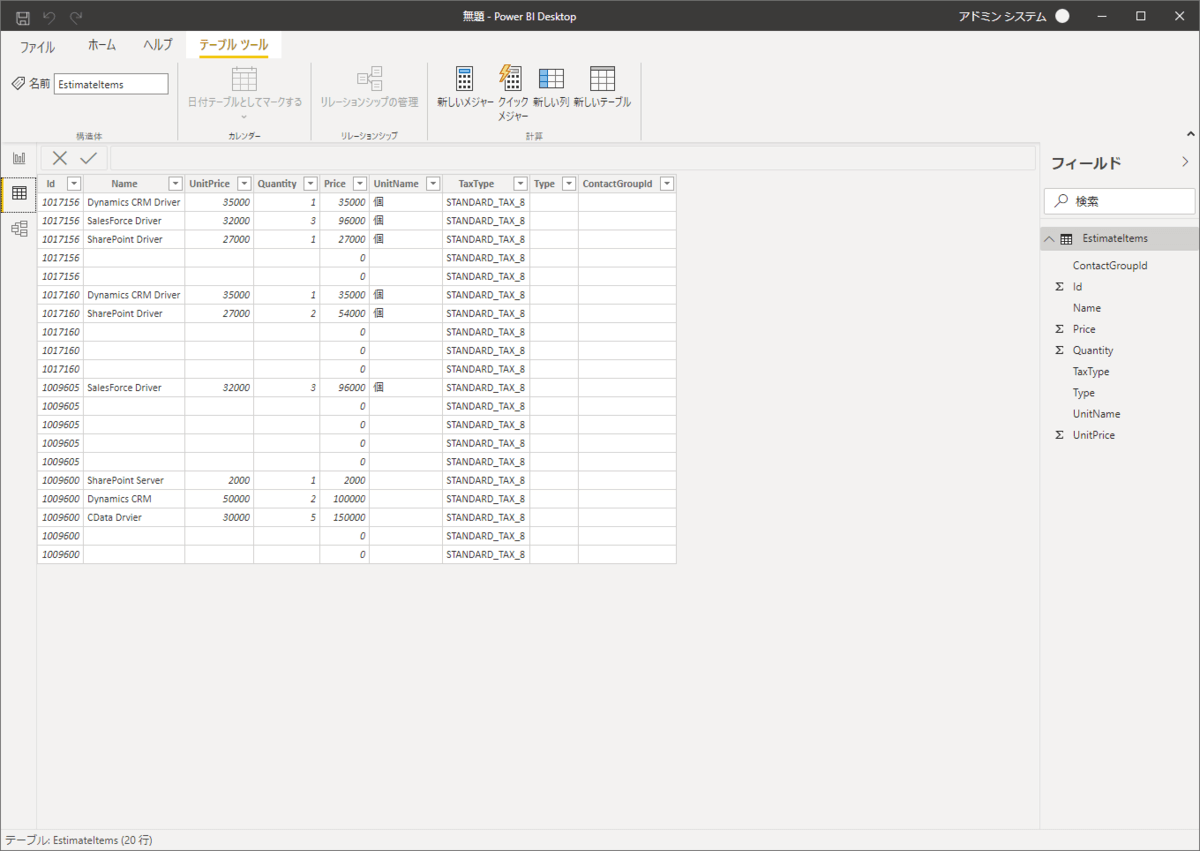Open Price column filter dropdown

[x=360, y=184]
